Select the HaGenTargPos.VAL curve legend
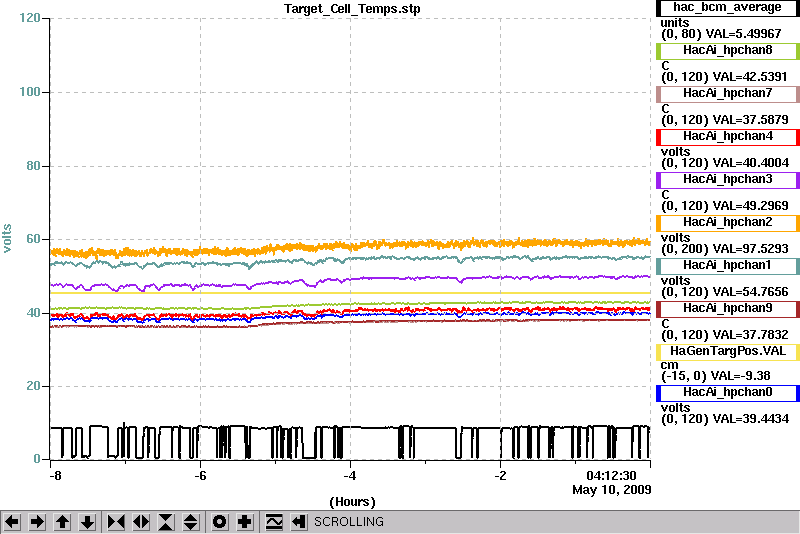 pyautogui.click(x=728, y=351)
